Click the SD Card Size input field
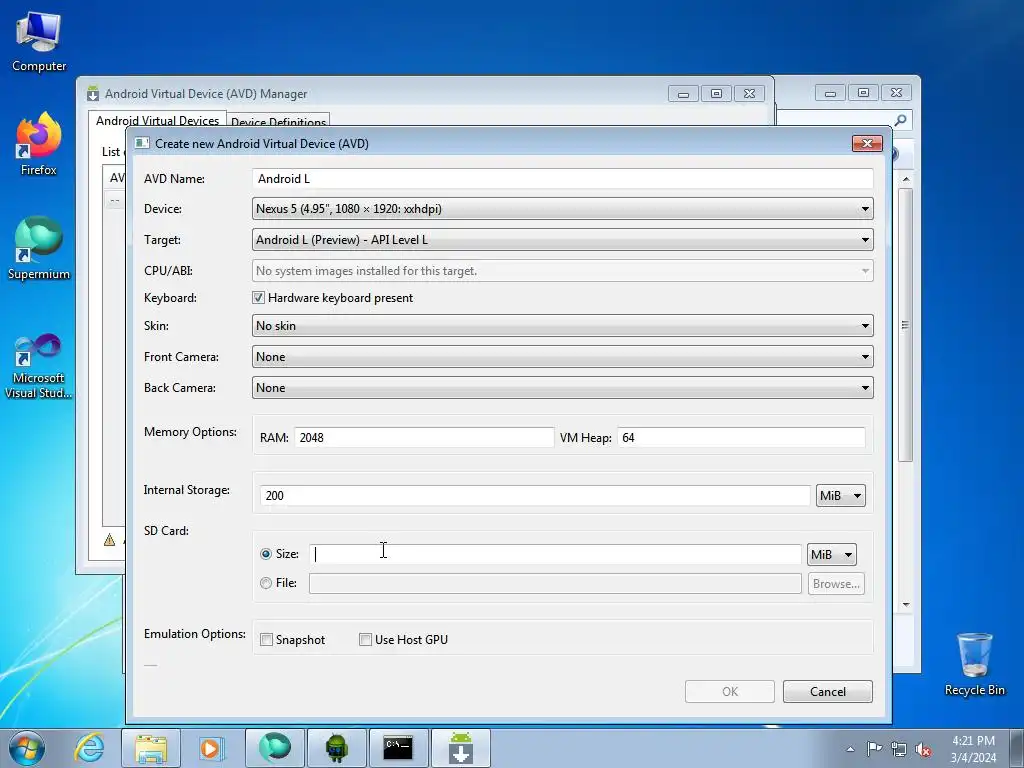 pos(555,554)
